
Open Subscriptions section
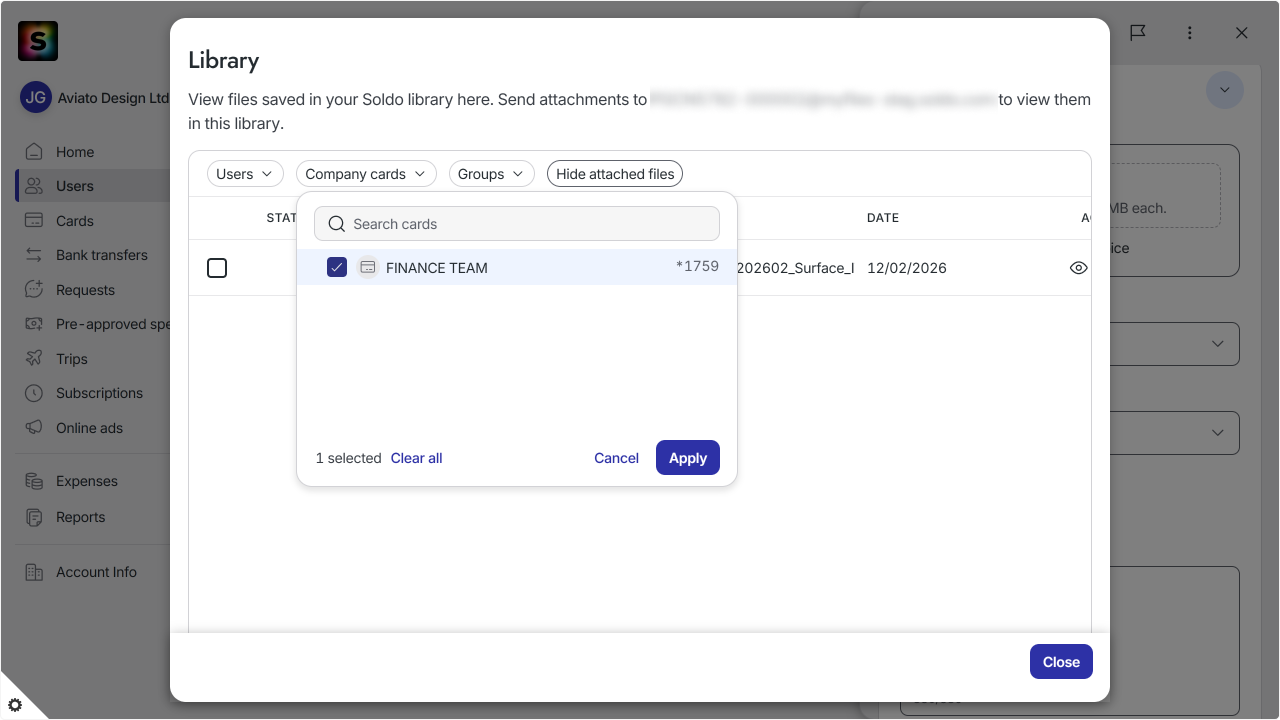click(99, 393)
